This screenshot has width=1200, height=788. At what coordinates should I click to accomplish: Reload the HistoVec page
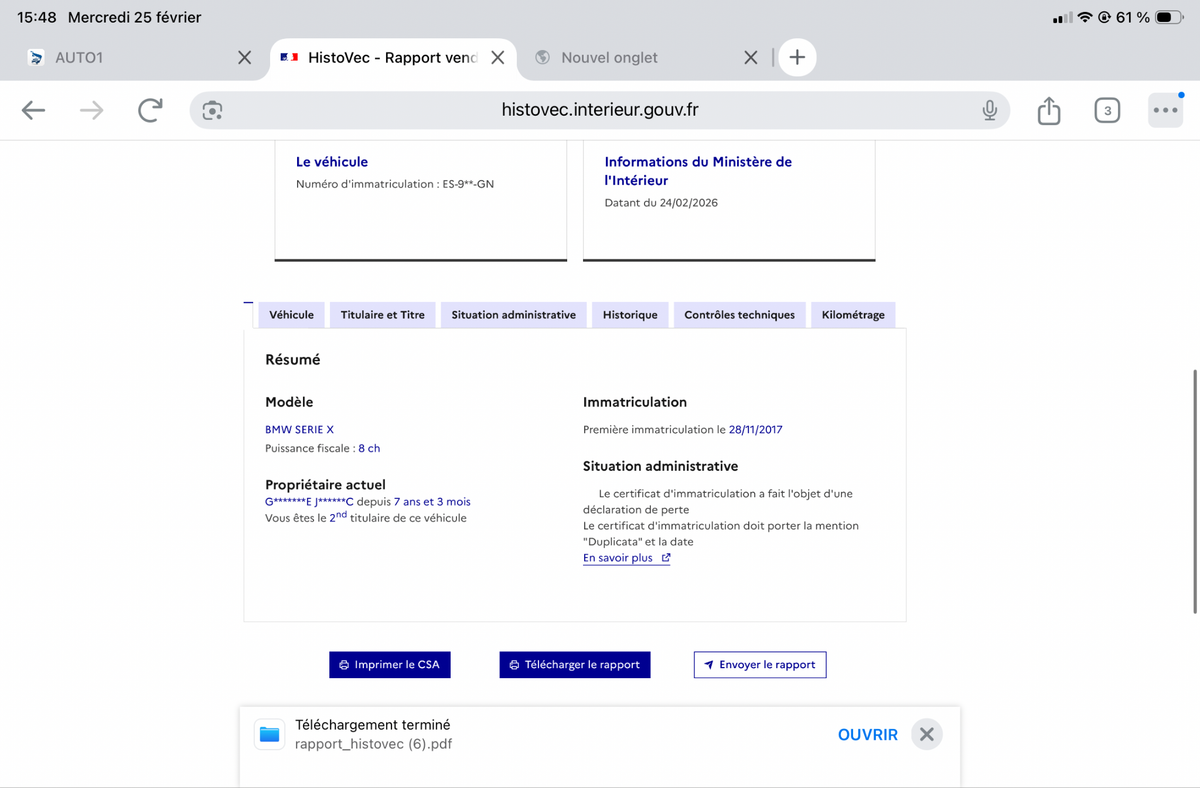click(x=150, y=111)
